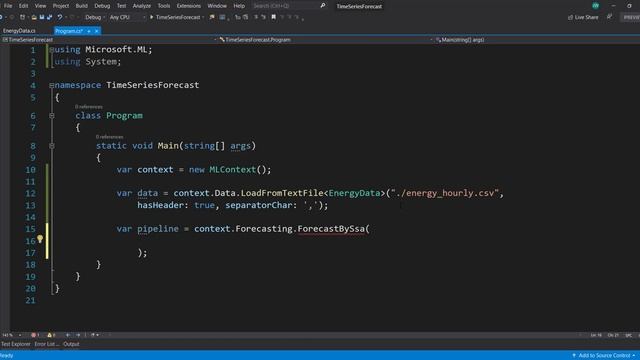Click the Save icon in toolbar

click(42, 17)
